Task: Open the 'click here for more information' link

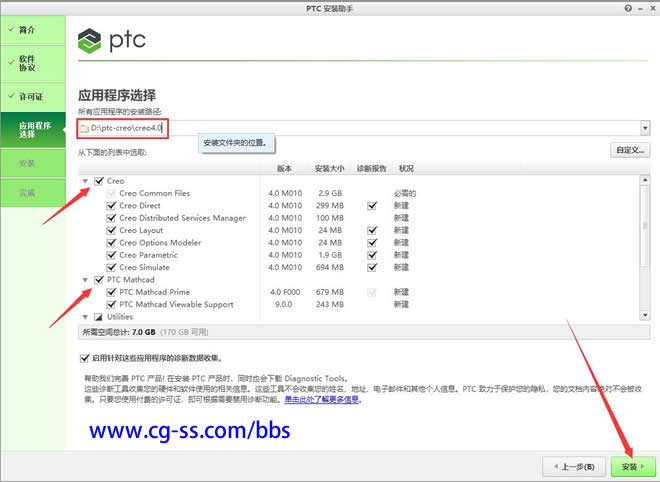Action: [x=322, y=399]
